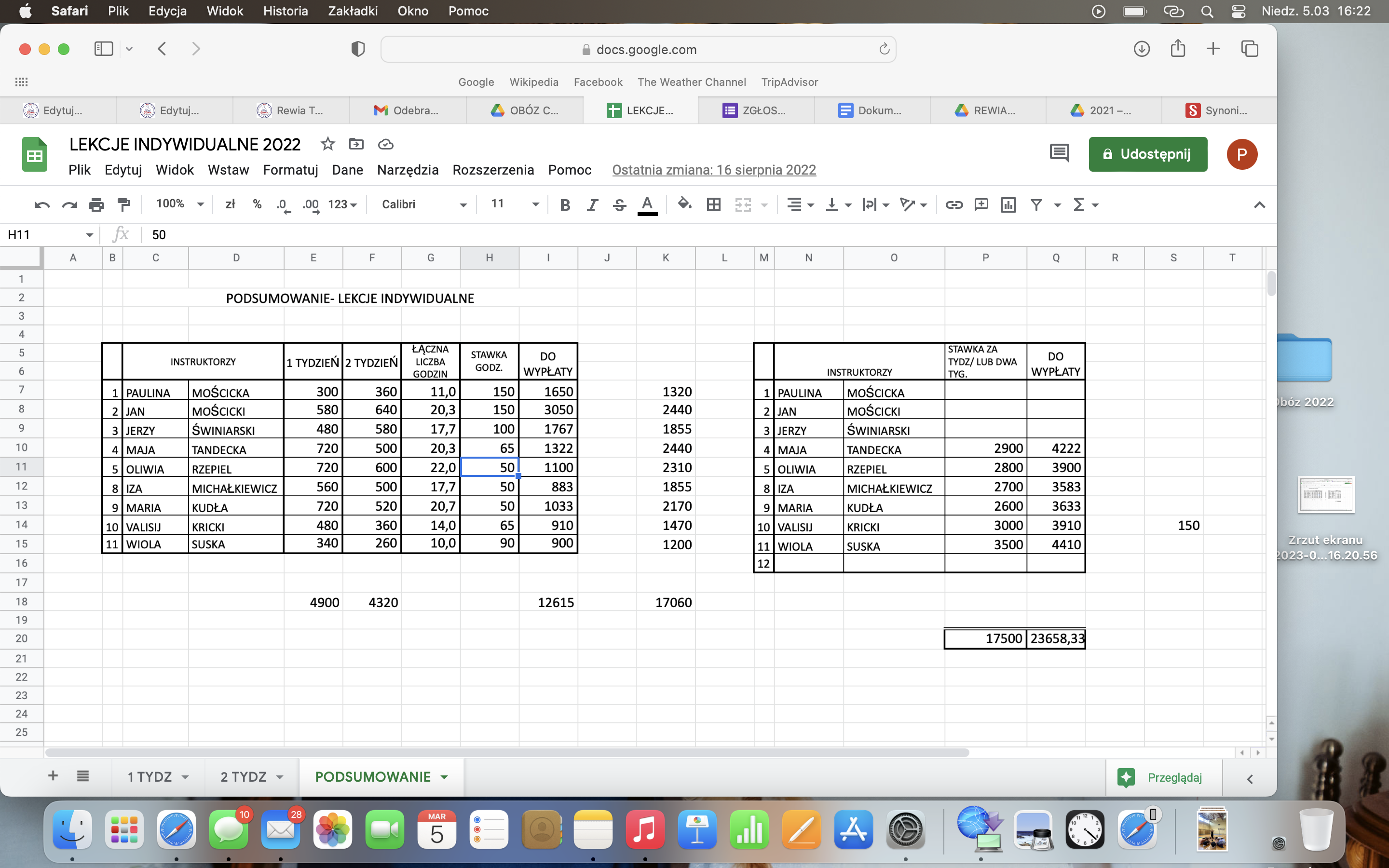Switch to the 1 TYDZ sheet tab

[x=150, y=777]
